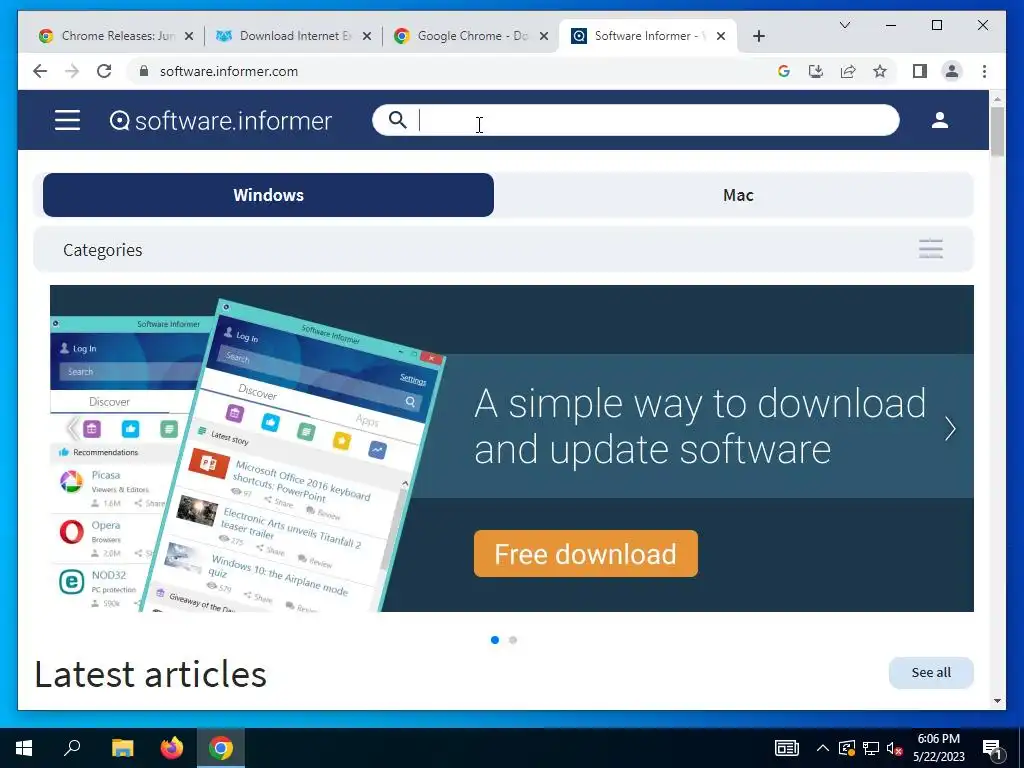
Task: Select the Windows platform tab
Action: [x=268, y=195]
